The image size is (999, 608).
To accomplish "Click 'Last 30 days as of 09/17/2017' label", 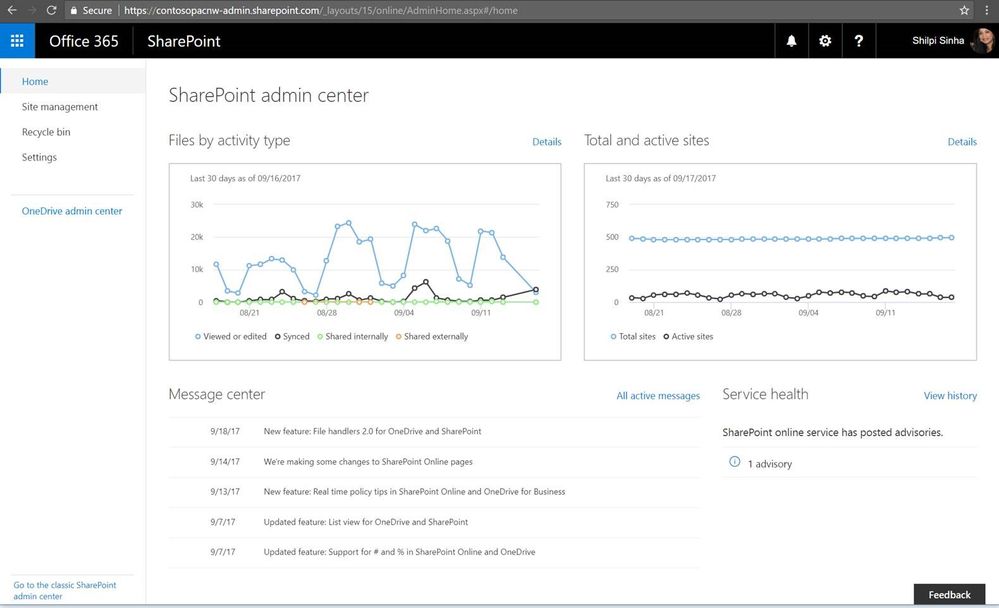I will tap(661, 178).
